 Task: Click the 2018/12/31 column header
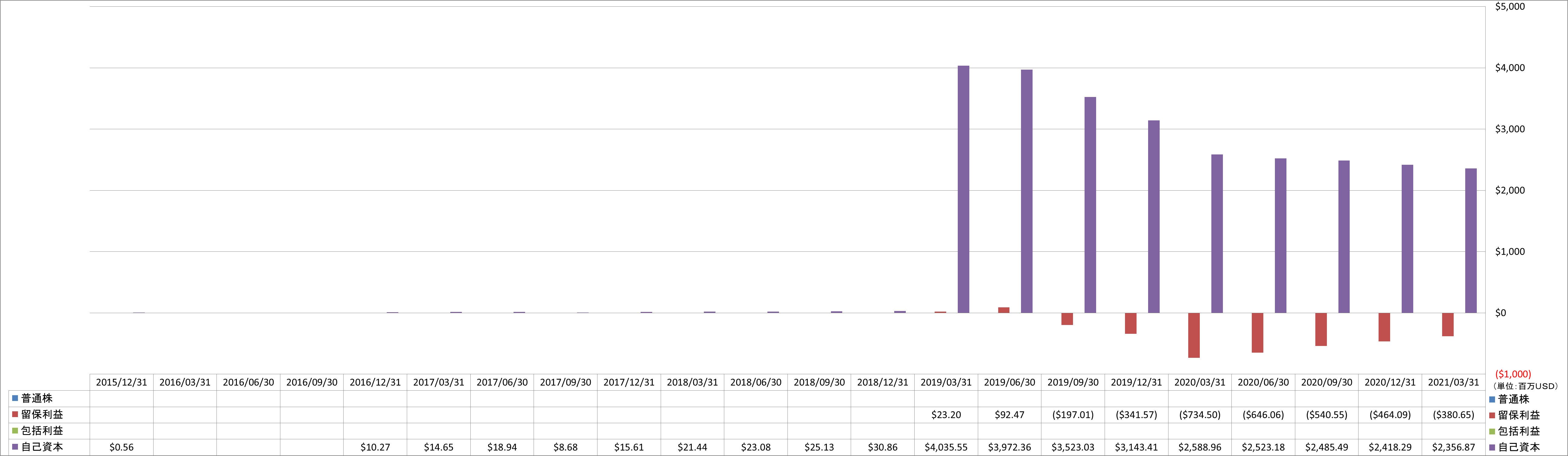pos(883,382)
